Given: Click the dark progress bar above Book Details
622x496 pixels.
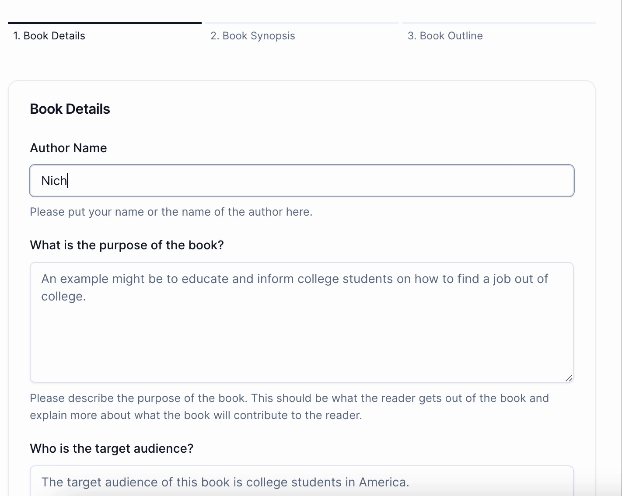Looking at the screenshot, I should click(105, 23).
